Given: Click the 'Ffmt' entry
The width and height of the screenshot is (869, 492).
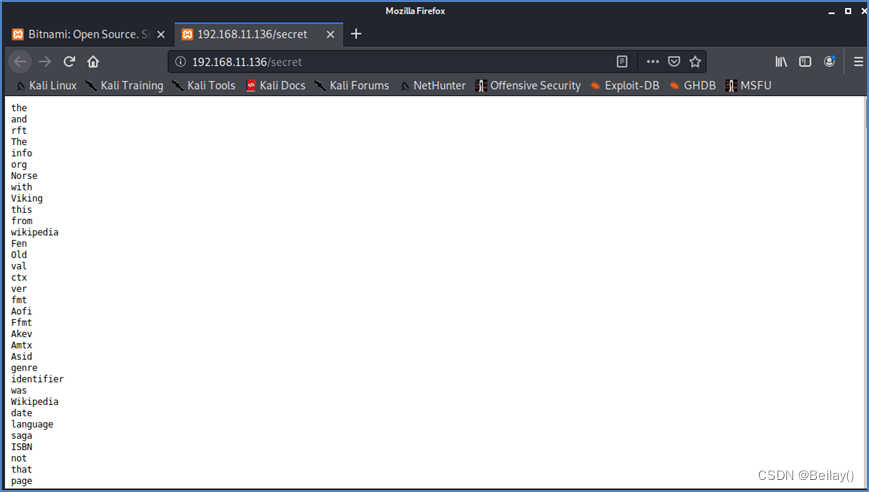Looking at the screenshot, I should [x=22, y=322].
